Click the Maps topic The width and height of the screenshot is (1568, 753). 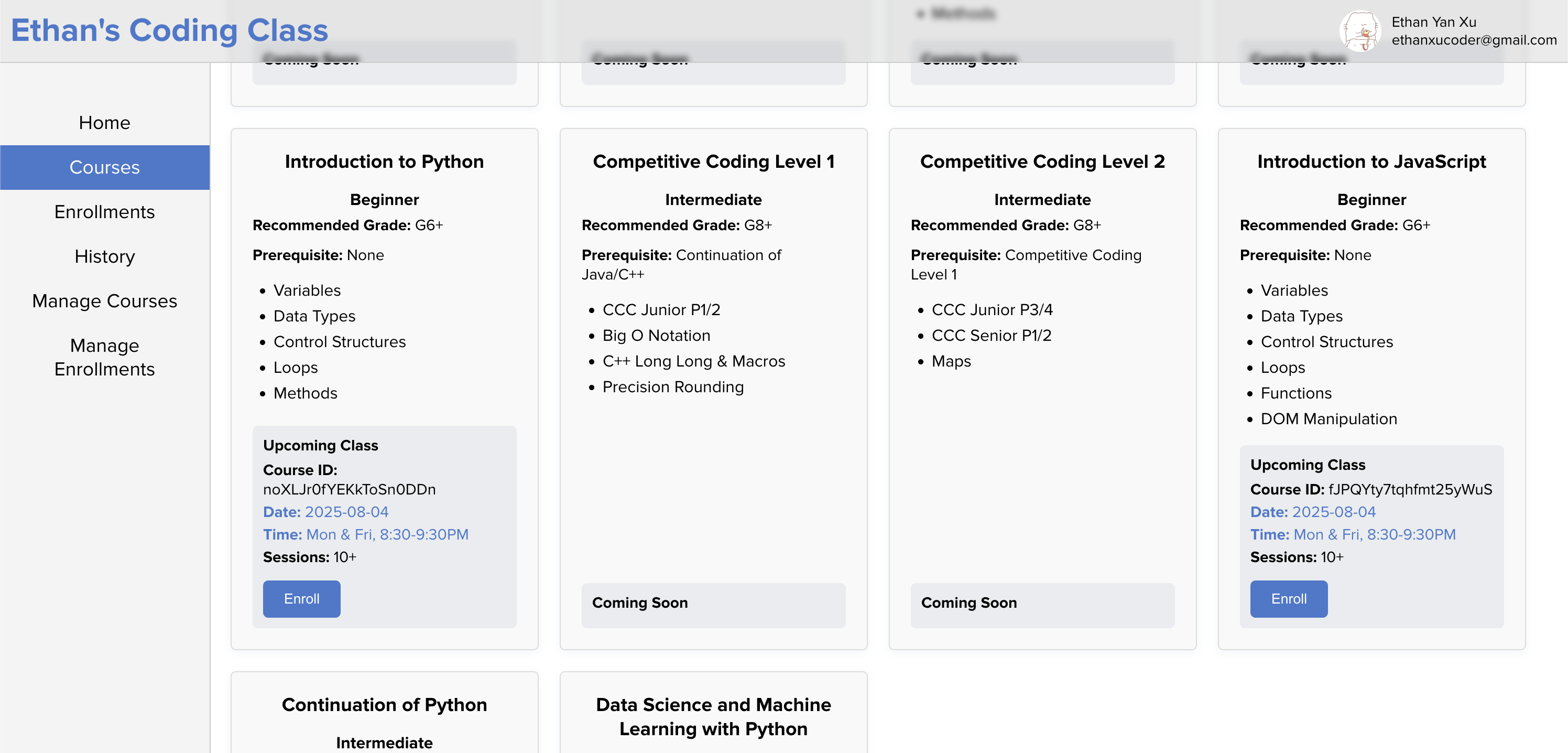coord(951,361)
